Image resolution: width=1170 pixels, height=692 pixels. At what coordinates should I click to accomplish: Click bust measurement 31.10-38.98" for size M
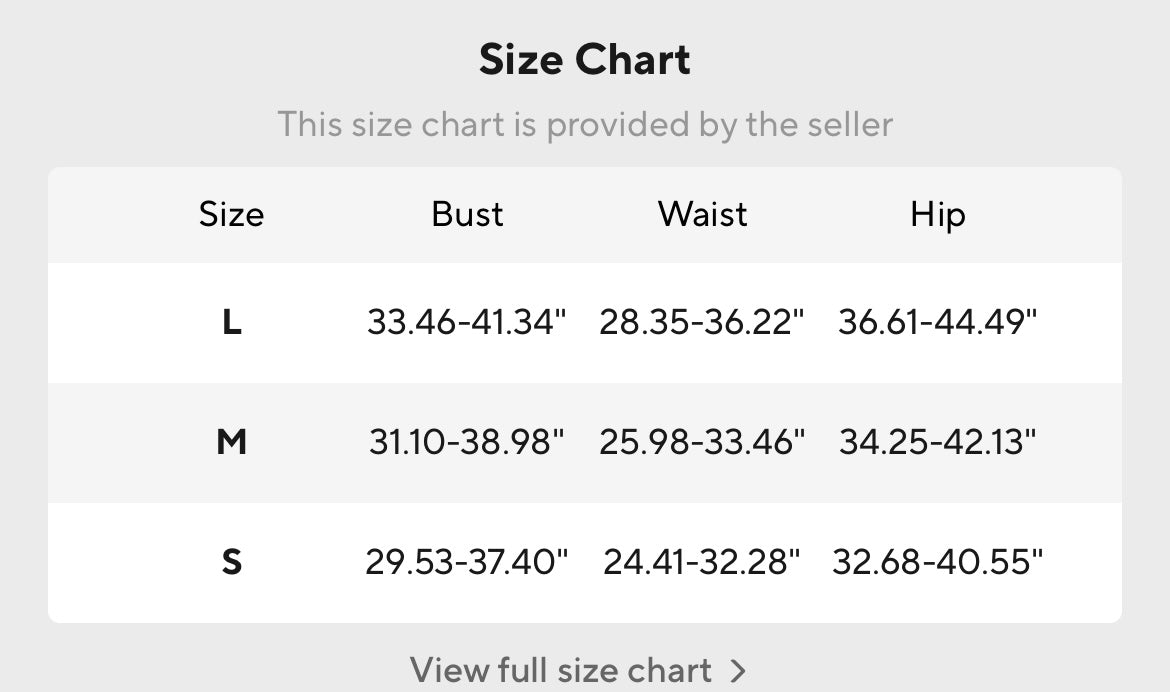(x=467, y=441)
